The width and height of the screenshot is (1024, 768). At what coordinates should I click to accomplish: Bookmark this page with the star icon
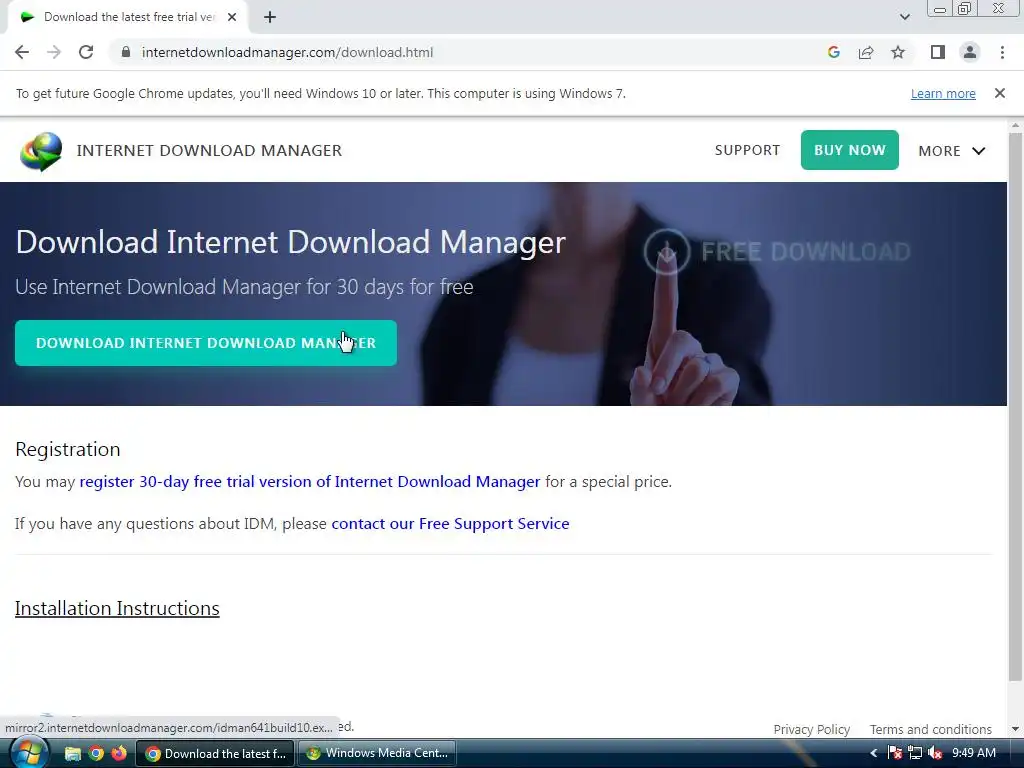pos(898,52)
